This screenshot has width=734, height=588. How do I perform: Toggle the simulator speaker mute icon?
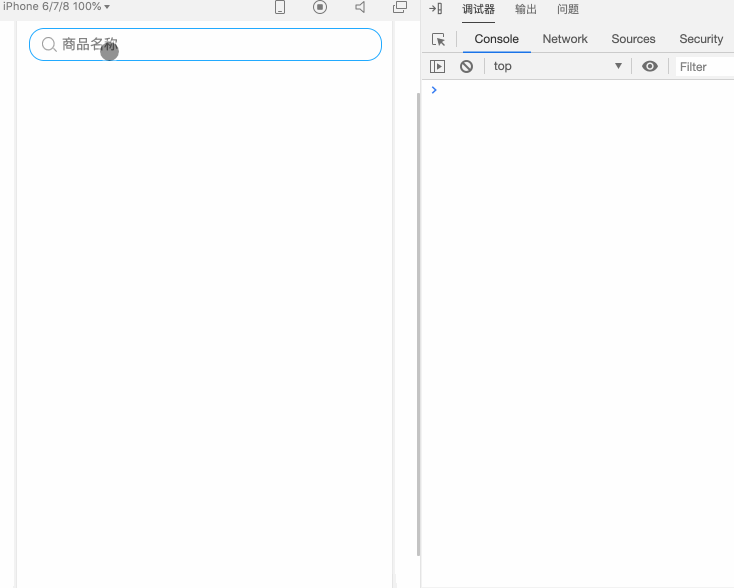point(360,7)
